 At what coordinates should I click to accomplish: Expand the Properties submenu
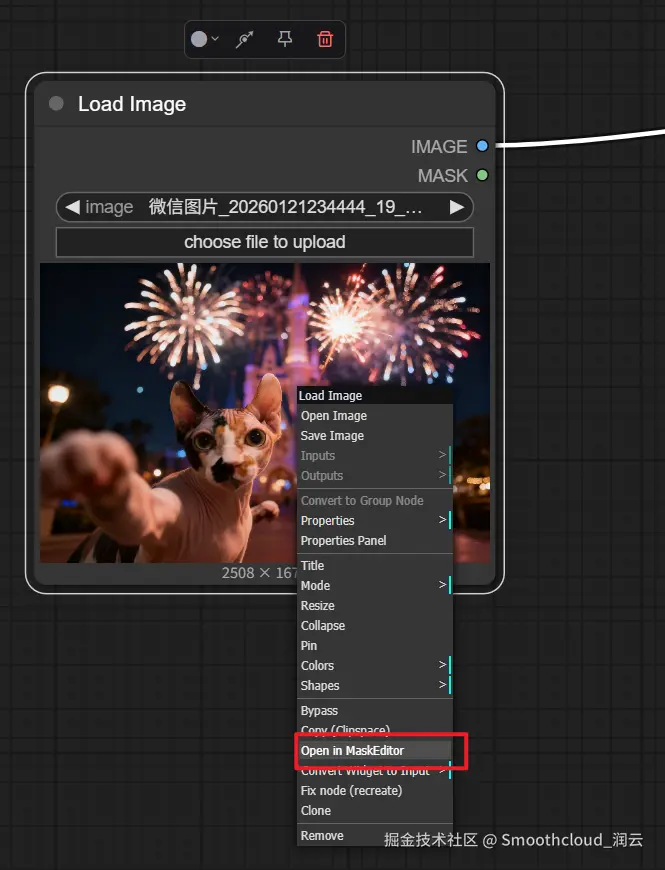tap(375, 520)
